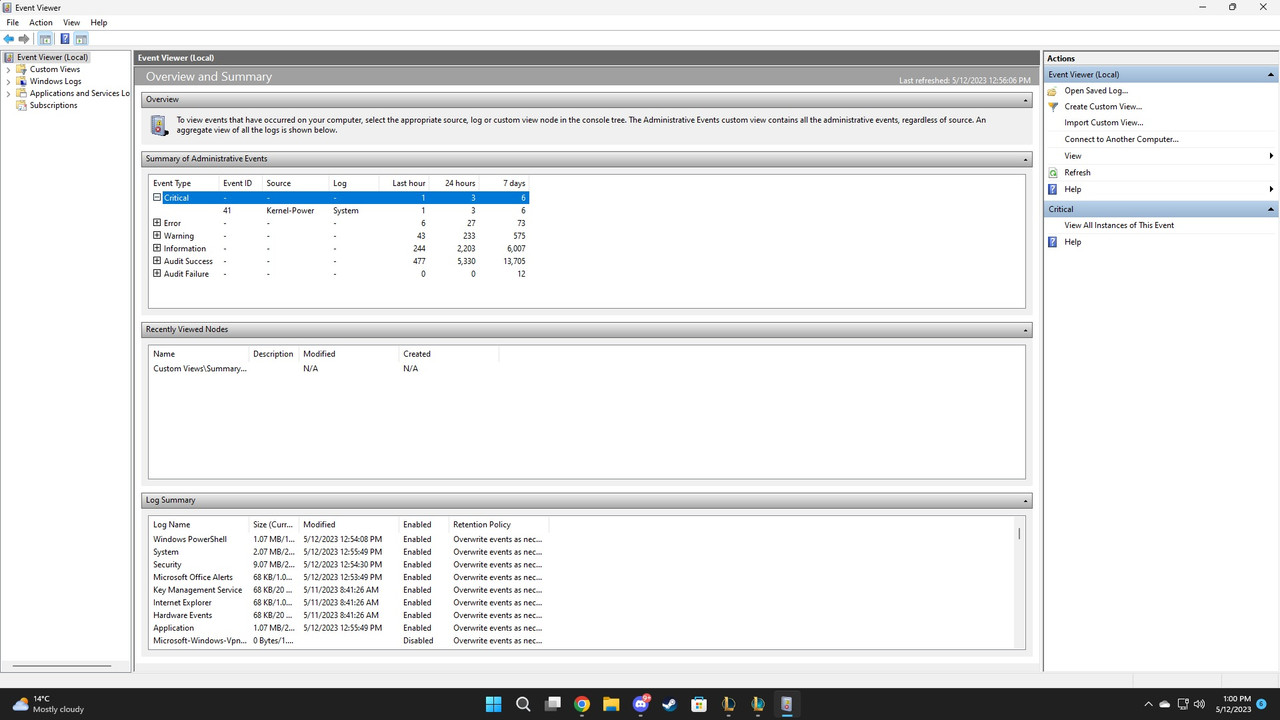The height and width of the screenshot is (720, 1280).
Task: Collapse the Overview section
Action: click(1026, 100)
